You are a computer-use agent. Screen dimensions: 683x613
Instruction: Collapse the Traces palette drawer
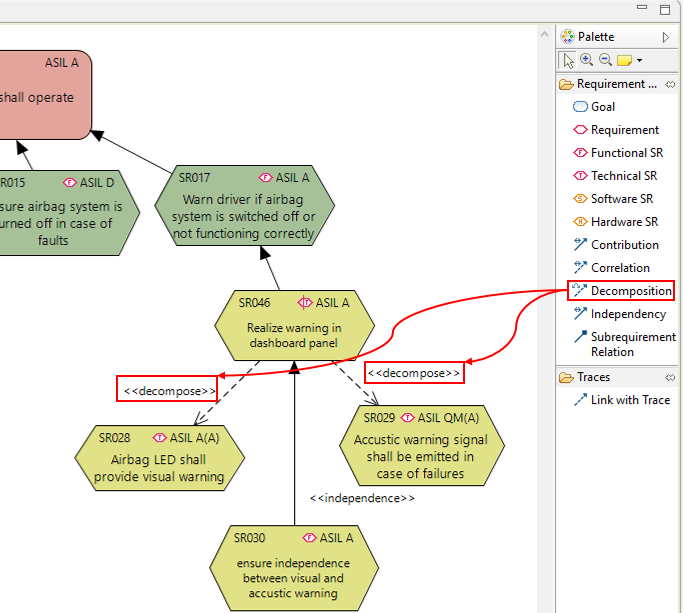click(x=593, y=377)
